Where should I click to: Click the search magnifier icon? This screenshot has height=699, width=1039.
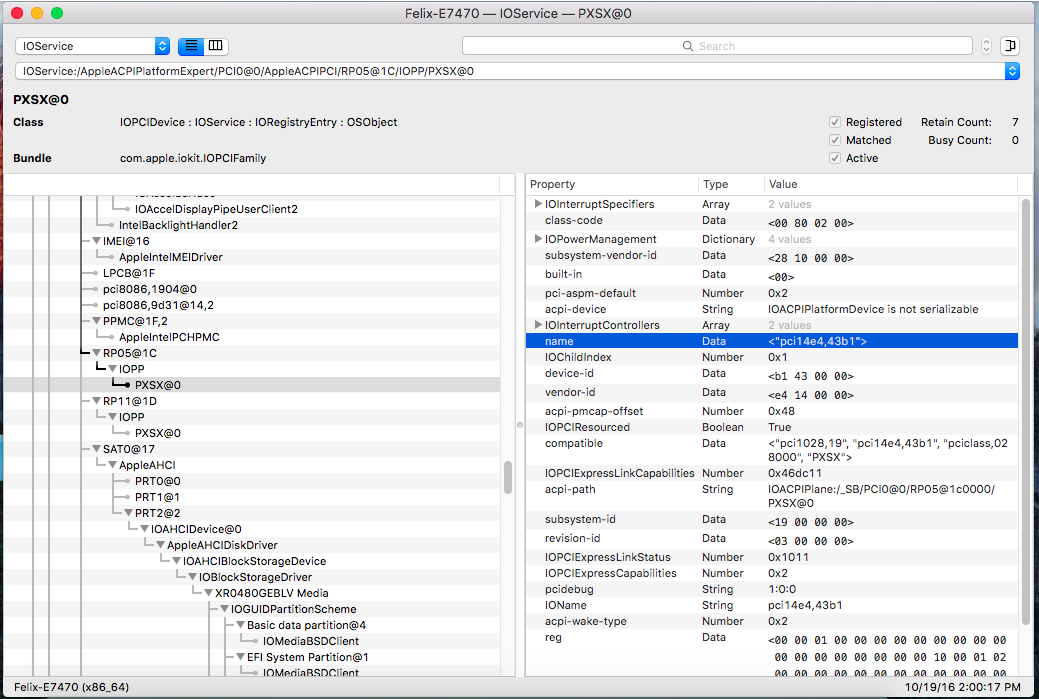tap(687, 46)
